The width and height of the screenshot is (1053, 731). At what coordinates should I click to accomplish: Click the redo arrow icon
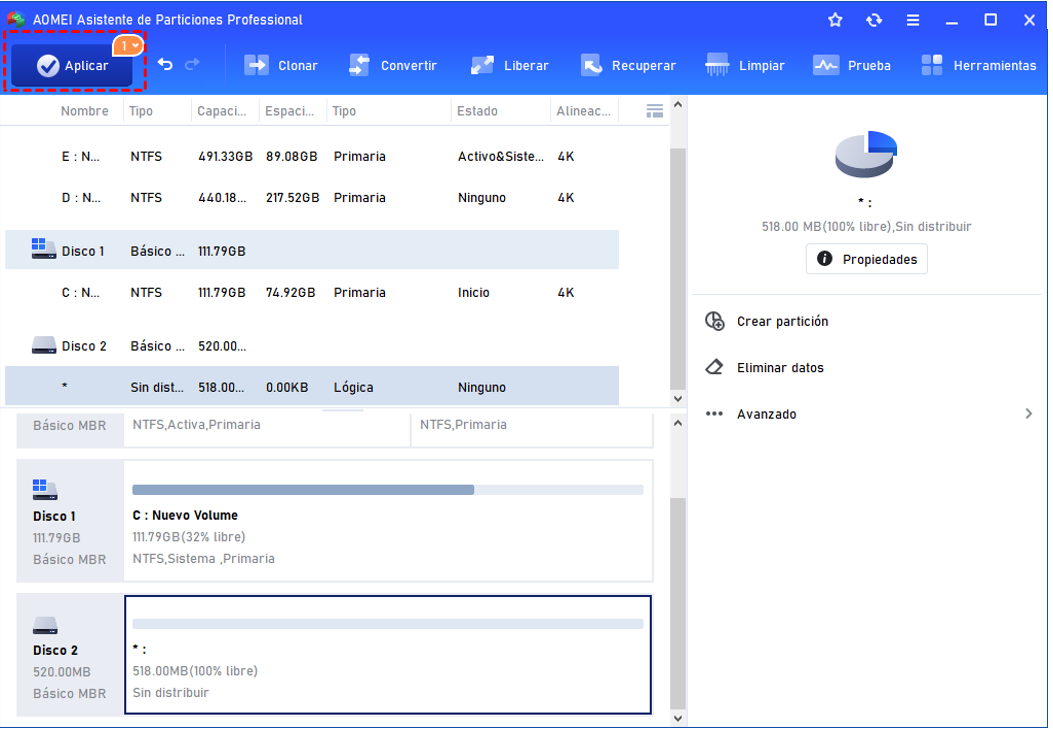point(193,64)
